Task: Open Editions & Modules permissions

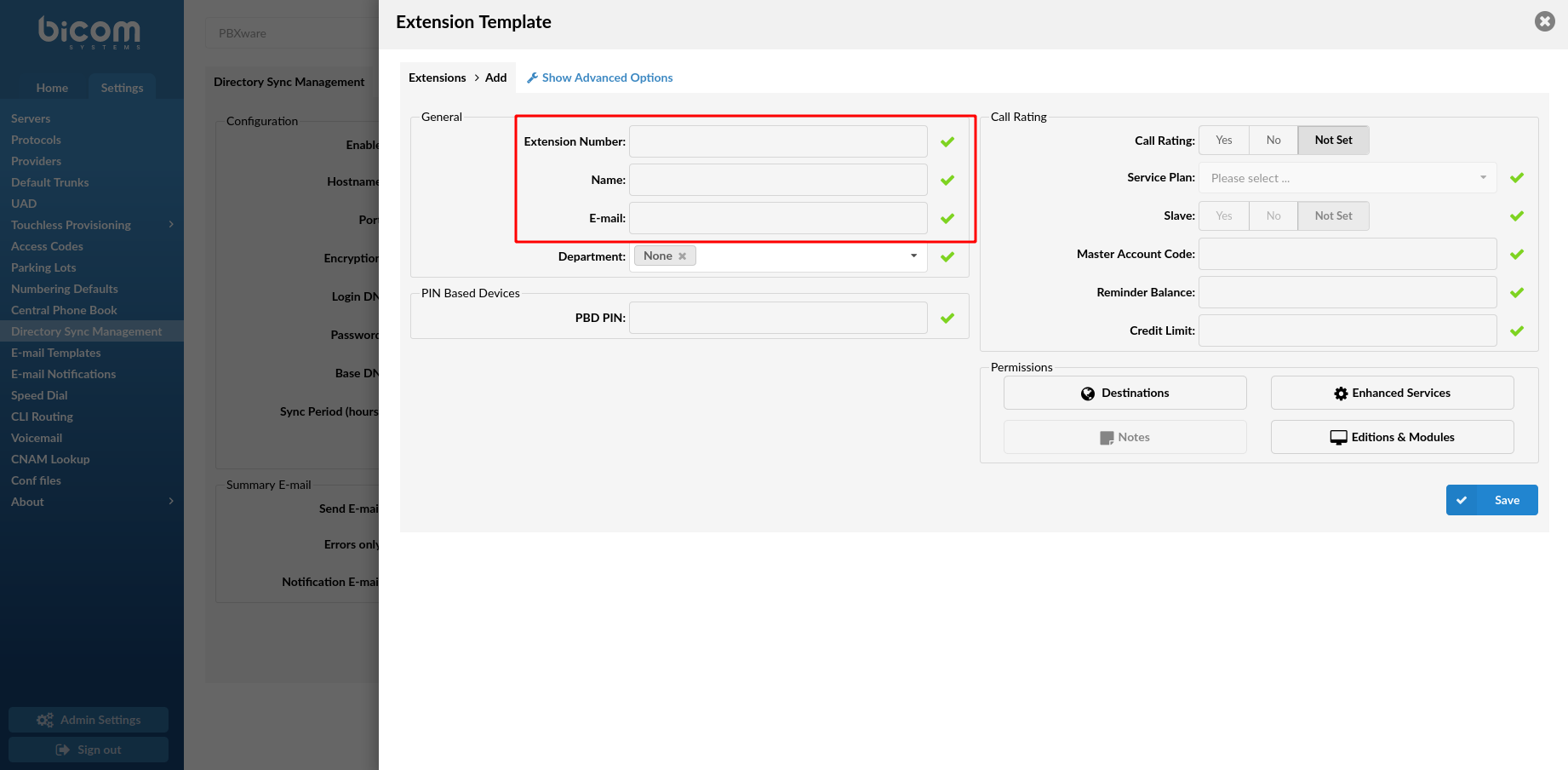Action: 1392,437
